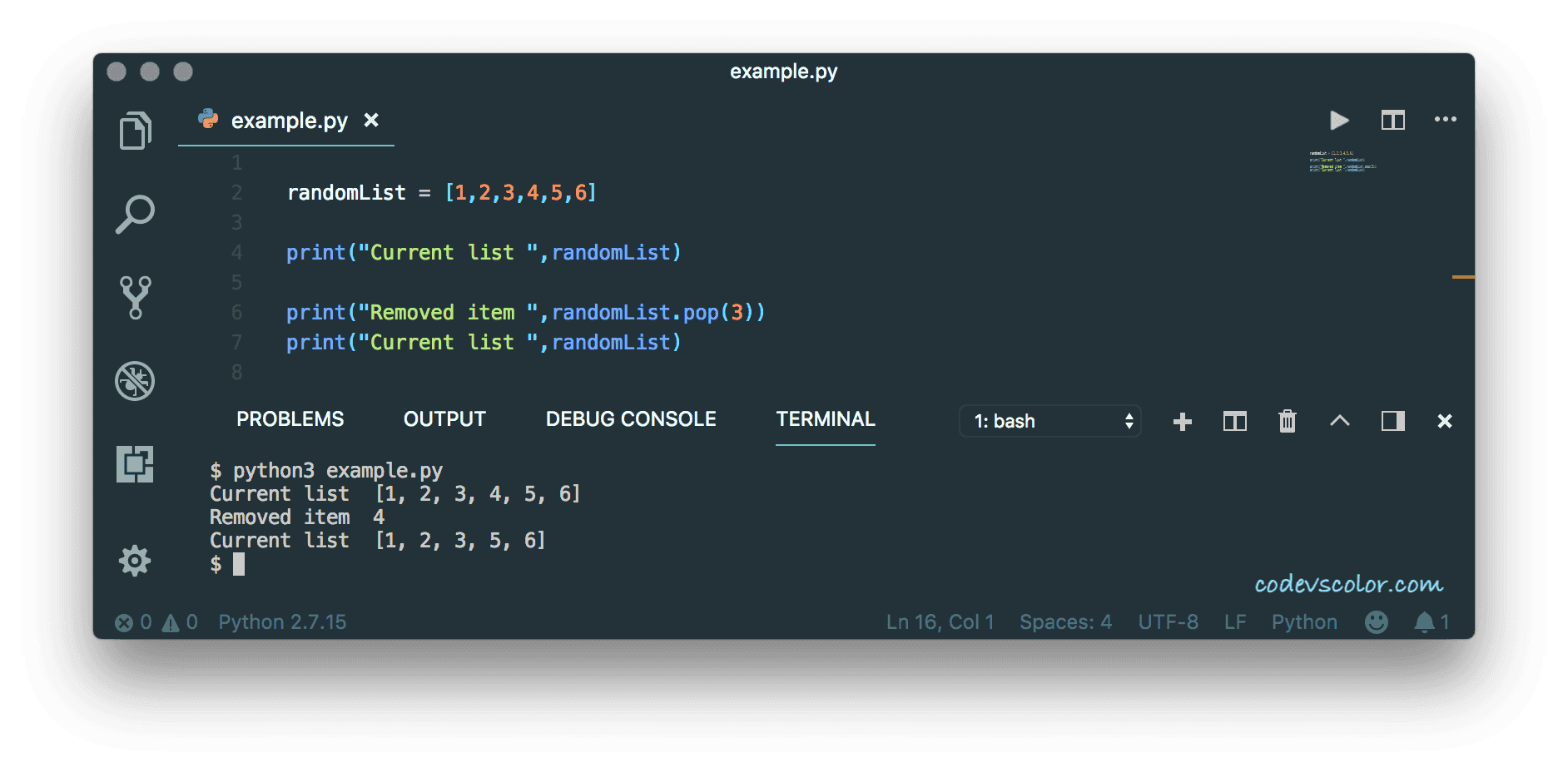Split the editor using top-right icon

tap(1393, 121)
